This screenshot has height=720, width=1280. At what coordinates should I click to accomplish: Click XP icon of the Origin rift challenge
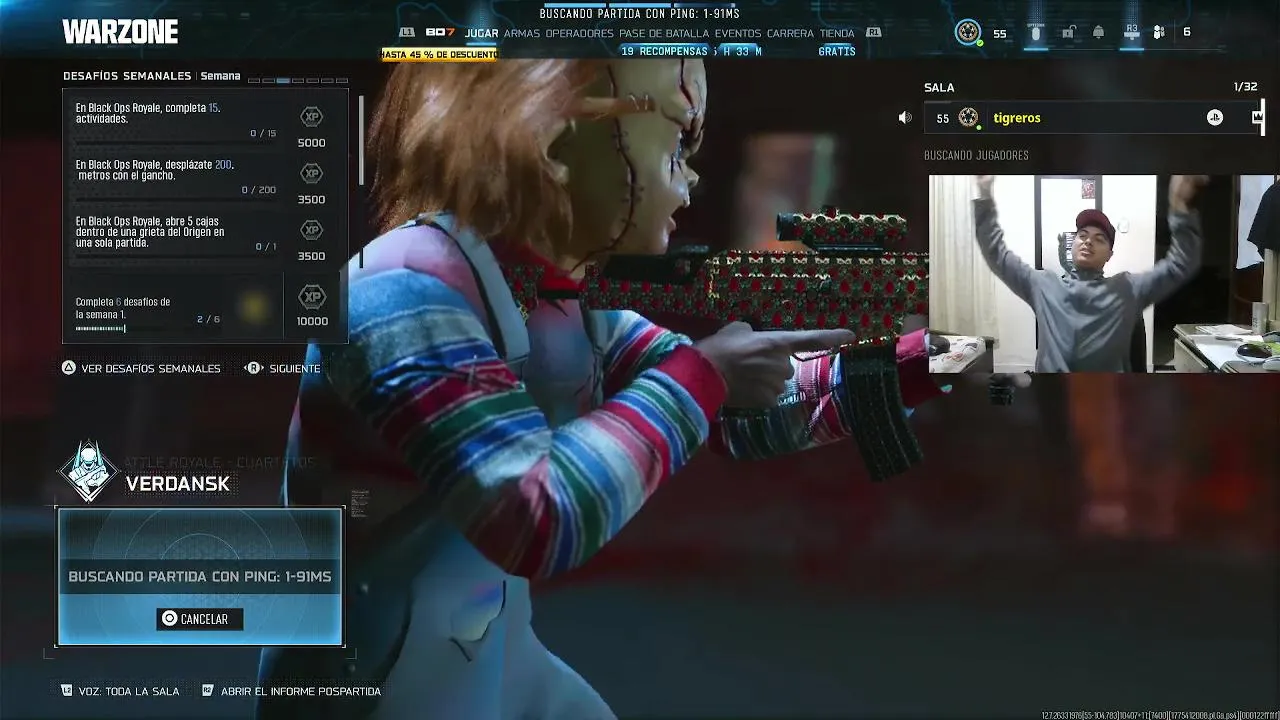pos(312,231)
